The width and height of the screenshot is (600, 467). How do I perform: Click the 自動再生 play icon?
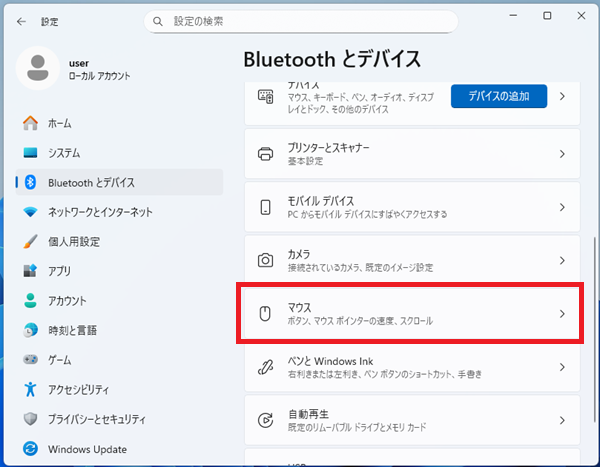(265, 420)
